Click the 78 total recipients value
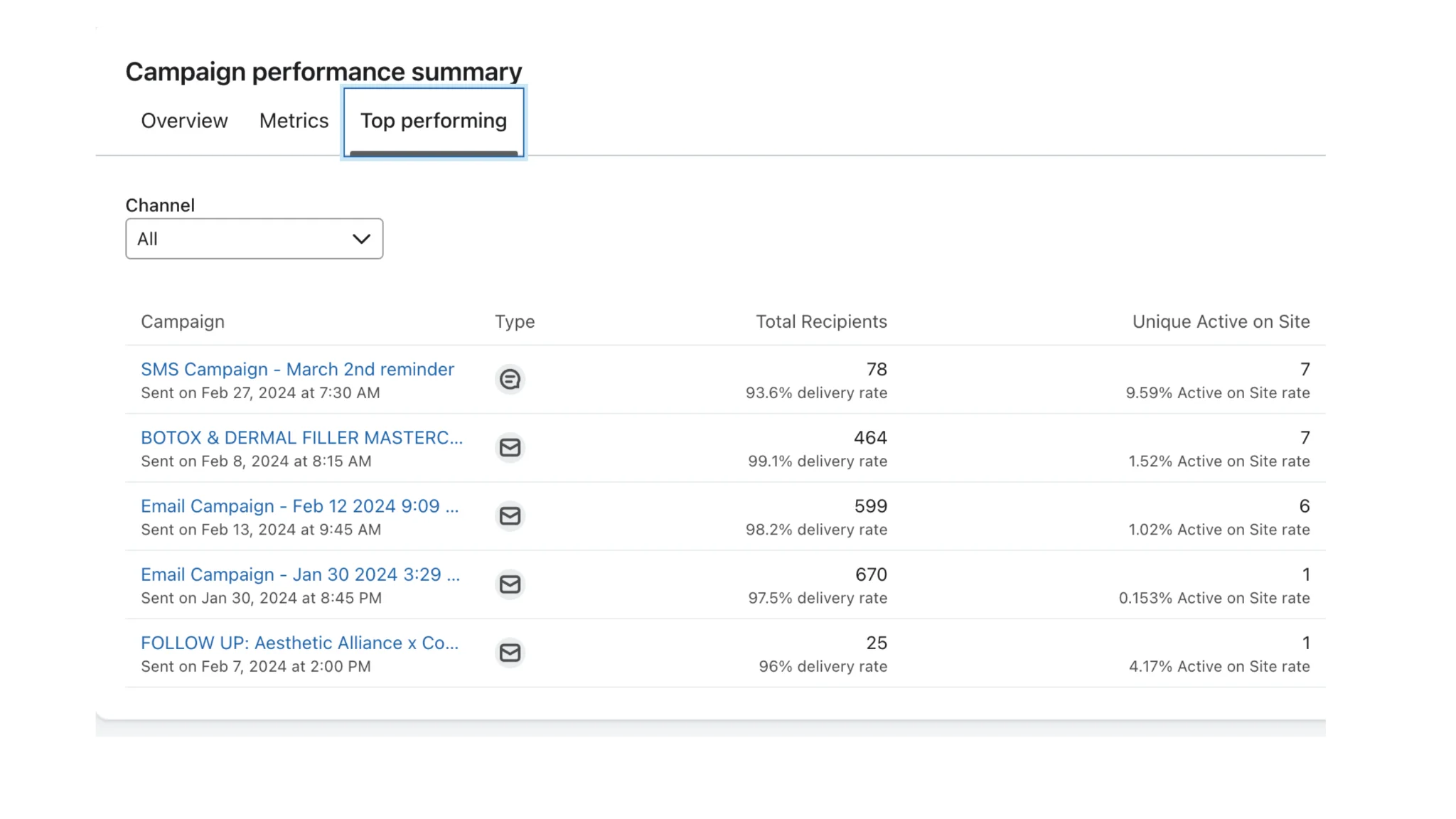 (x=877, y=370)
